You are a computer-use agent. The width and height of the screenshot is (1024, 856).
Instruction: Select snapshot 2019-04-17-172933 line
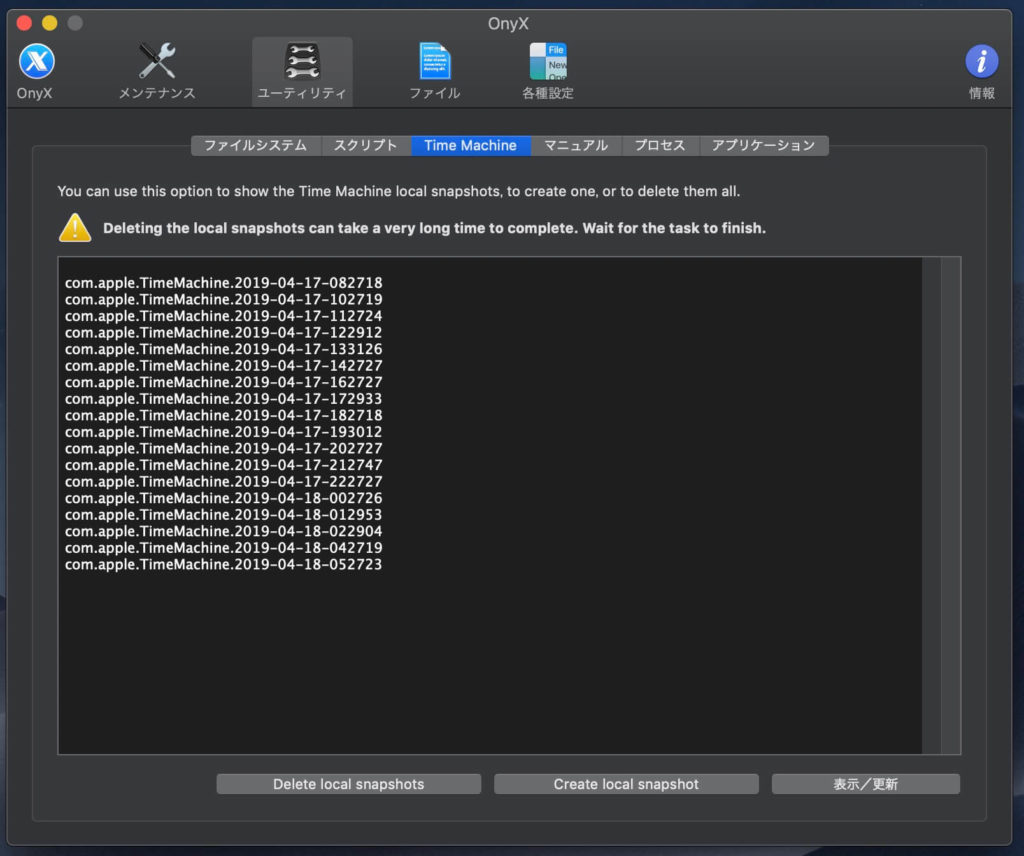(223, 399)
